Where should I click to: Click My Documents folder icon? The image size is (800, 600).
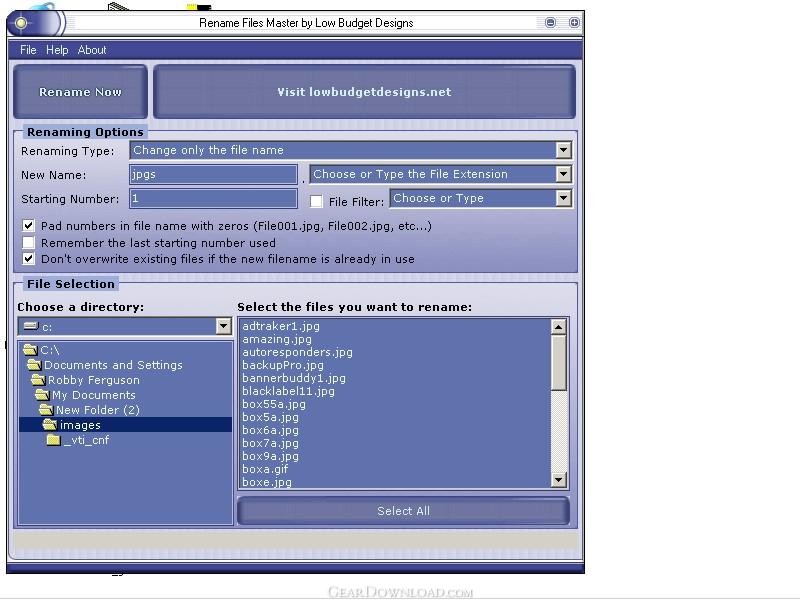coord(42,395)
